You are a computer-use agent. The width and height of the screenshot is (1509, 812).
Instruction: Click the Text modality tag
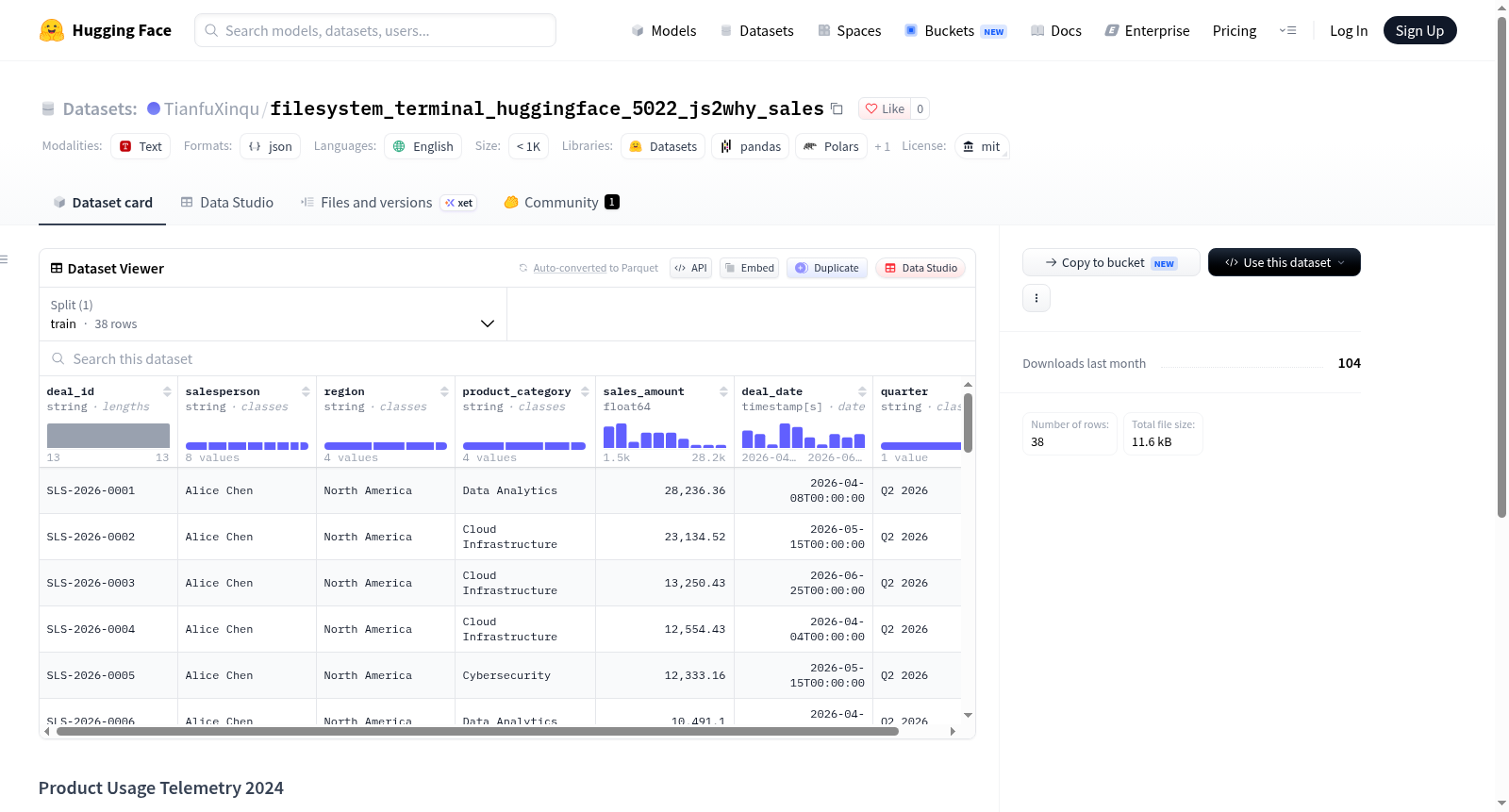141,146
